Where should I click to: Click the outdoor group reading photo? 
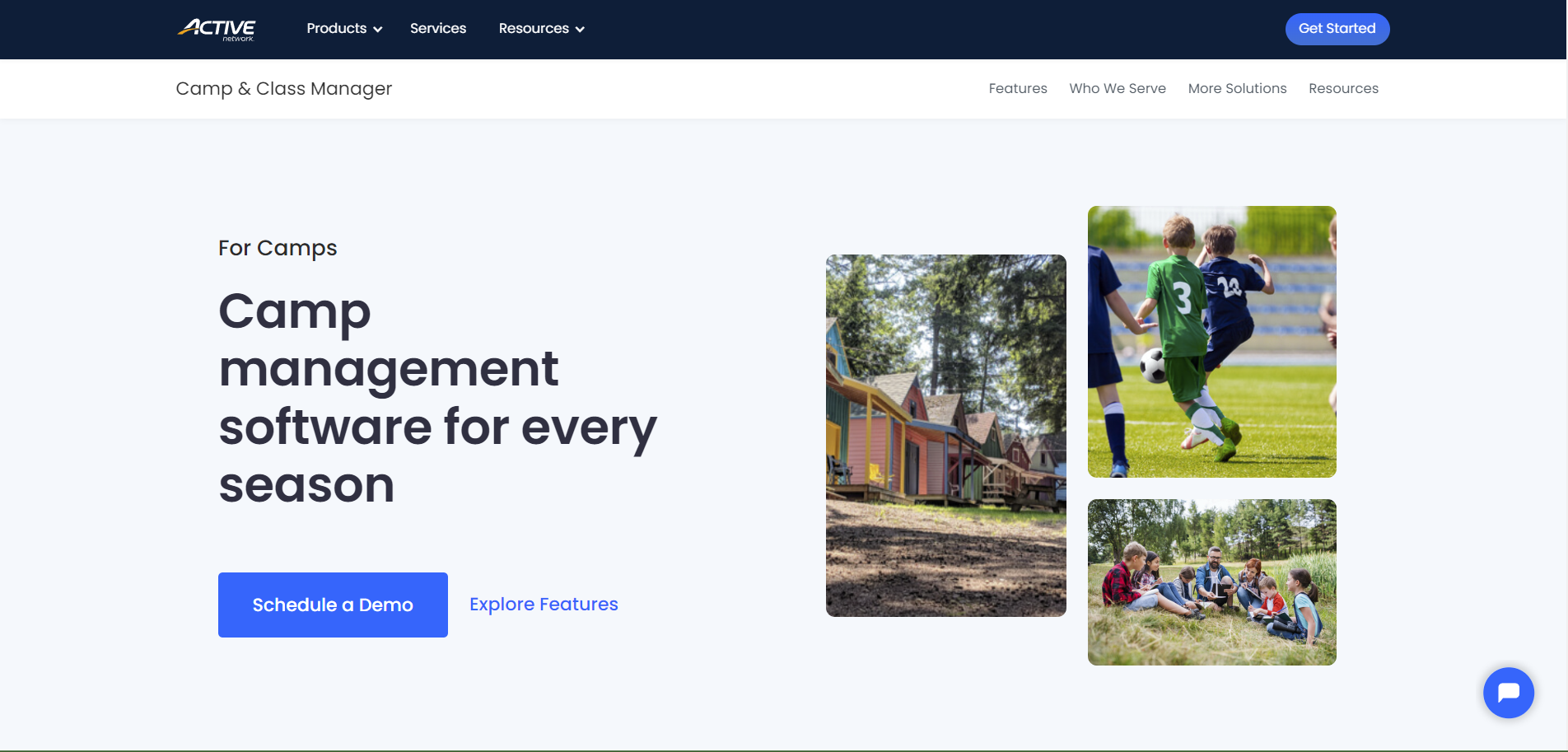[1211, 582]
